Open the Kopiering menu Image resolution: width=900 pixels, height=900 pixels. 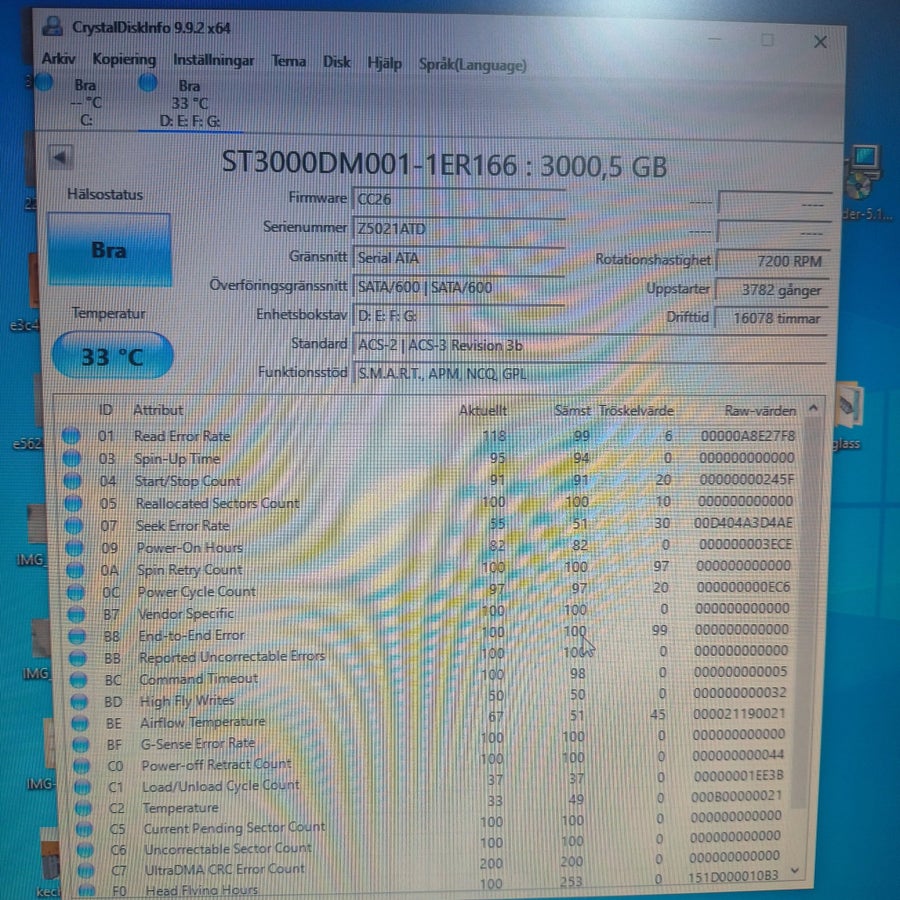coord(124,59)
